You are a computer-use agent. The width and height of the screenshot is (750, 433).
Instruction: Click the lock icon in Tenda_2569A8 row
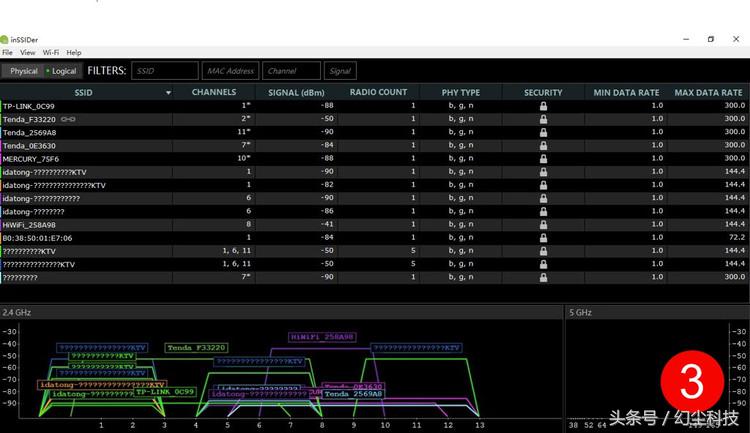click(543, 132)
